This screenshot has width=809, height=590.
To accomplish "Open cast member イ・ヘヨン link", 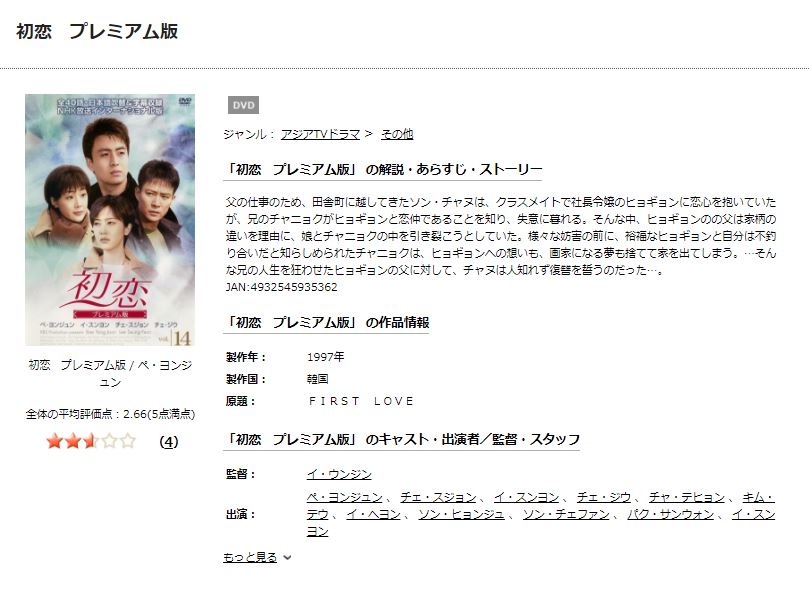I will click(x=373, y=514).
